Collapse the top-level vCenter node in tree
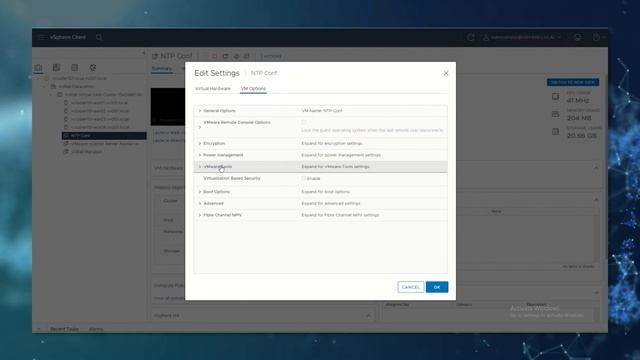Screen dimensions: 640x360 39,78
